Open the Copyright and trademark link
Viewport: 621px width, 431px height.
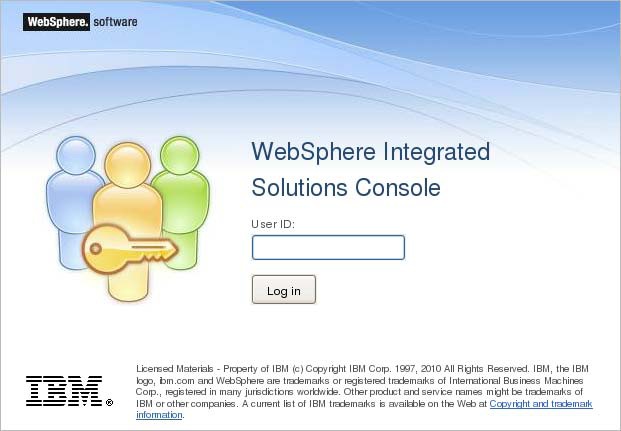(x=541, y=404)
